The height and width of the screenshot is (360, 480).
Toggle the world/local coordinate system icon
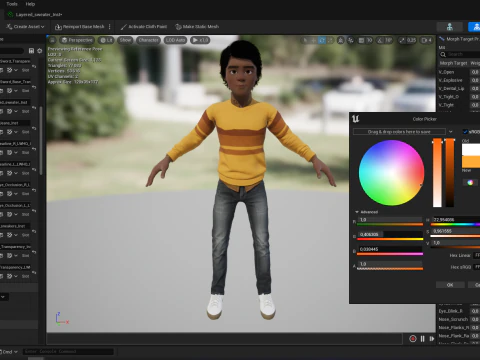pos(340,40)
